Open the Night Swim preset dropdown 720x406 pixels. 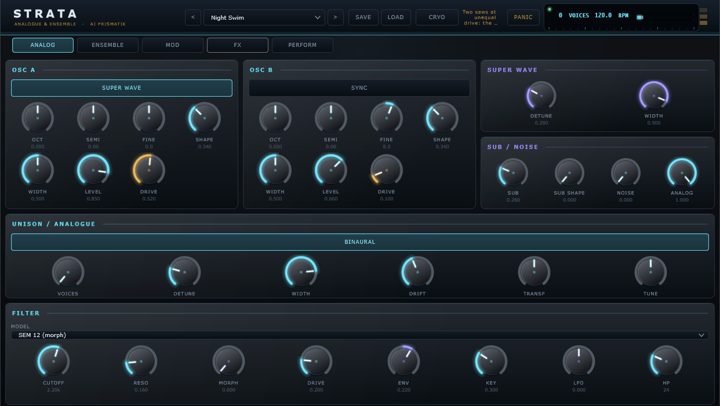[x=264, y=17]
